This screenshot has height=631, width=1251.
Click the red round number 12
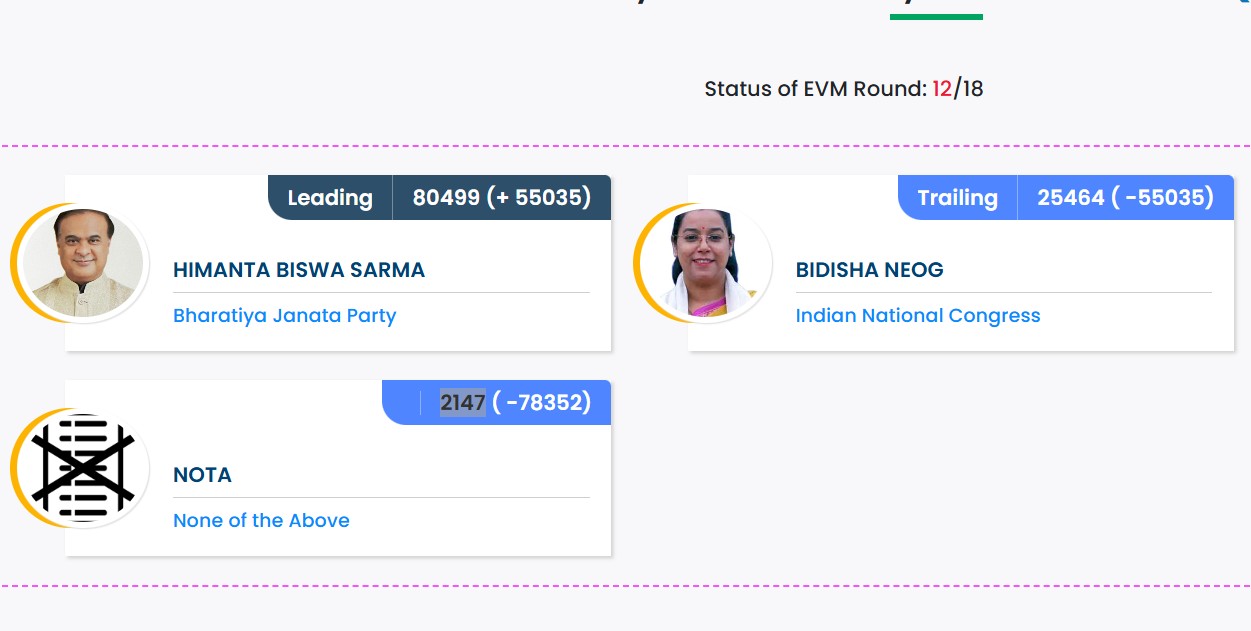point(942,89)
